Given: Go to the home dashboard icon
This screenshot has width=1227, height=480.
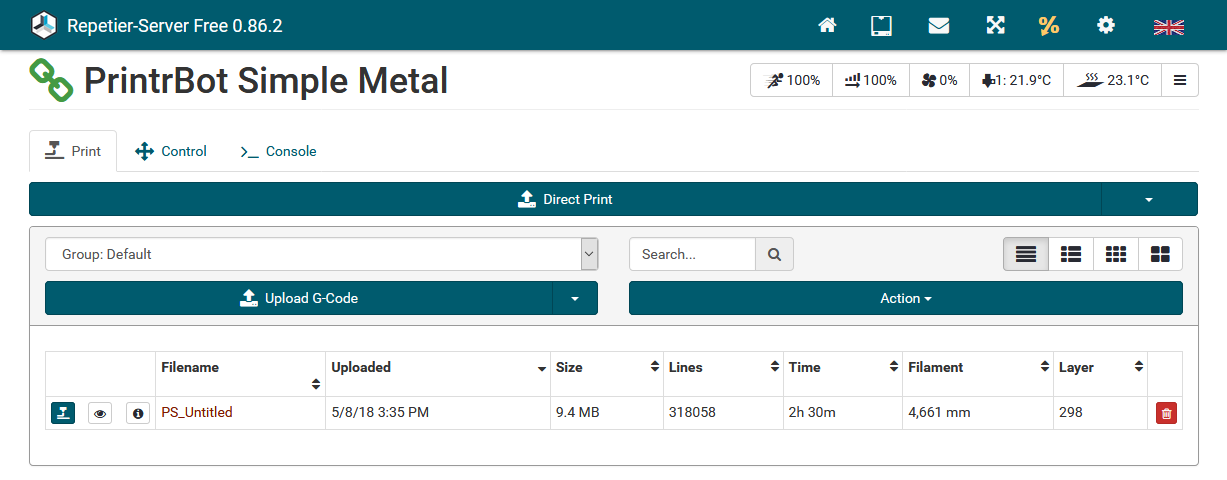Looking at the screenshot, I should tap(827, 25).
